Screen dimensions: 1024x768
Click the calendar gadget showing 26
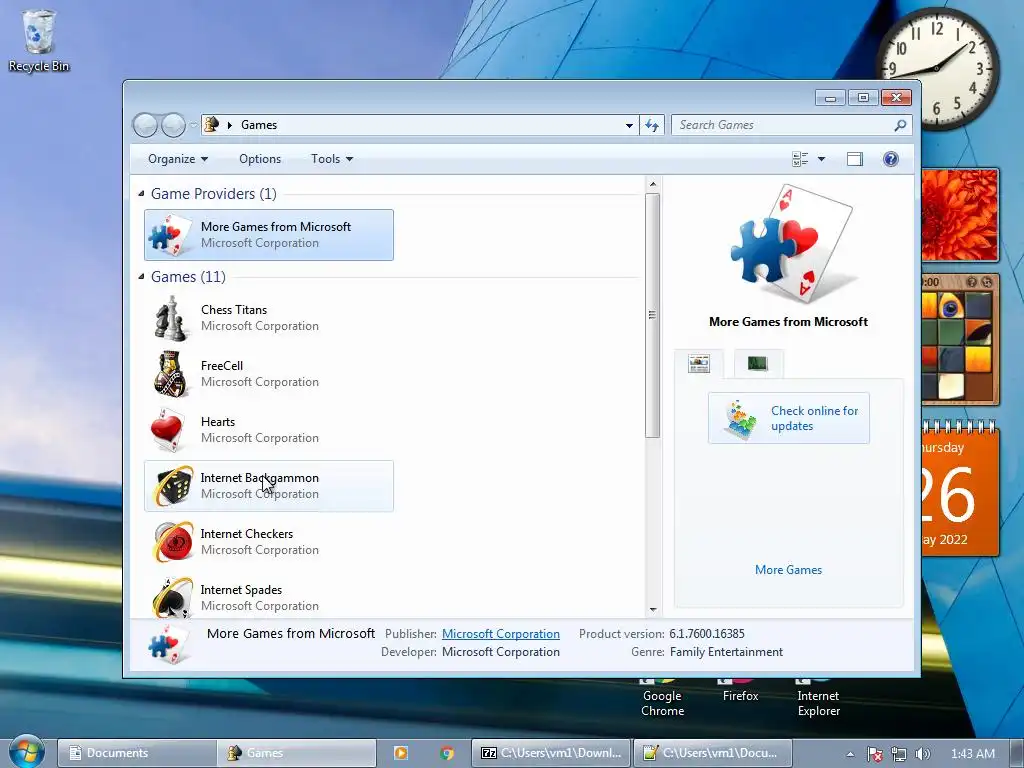959,488
